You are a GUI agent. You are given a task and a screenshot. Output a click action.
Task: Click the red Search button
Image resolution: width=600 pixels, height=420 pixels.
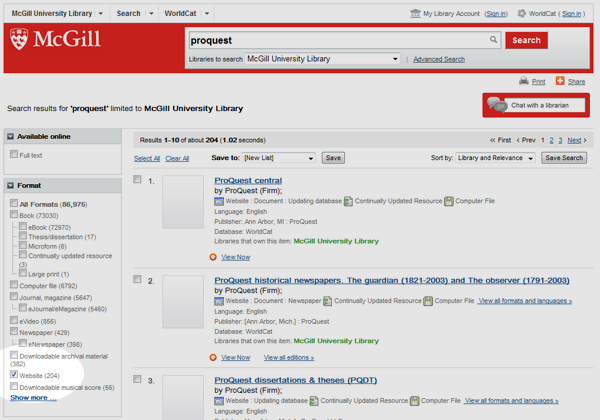point(526,40)
